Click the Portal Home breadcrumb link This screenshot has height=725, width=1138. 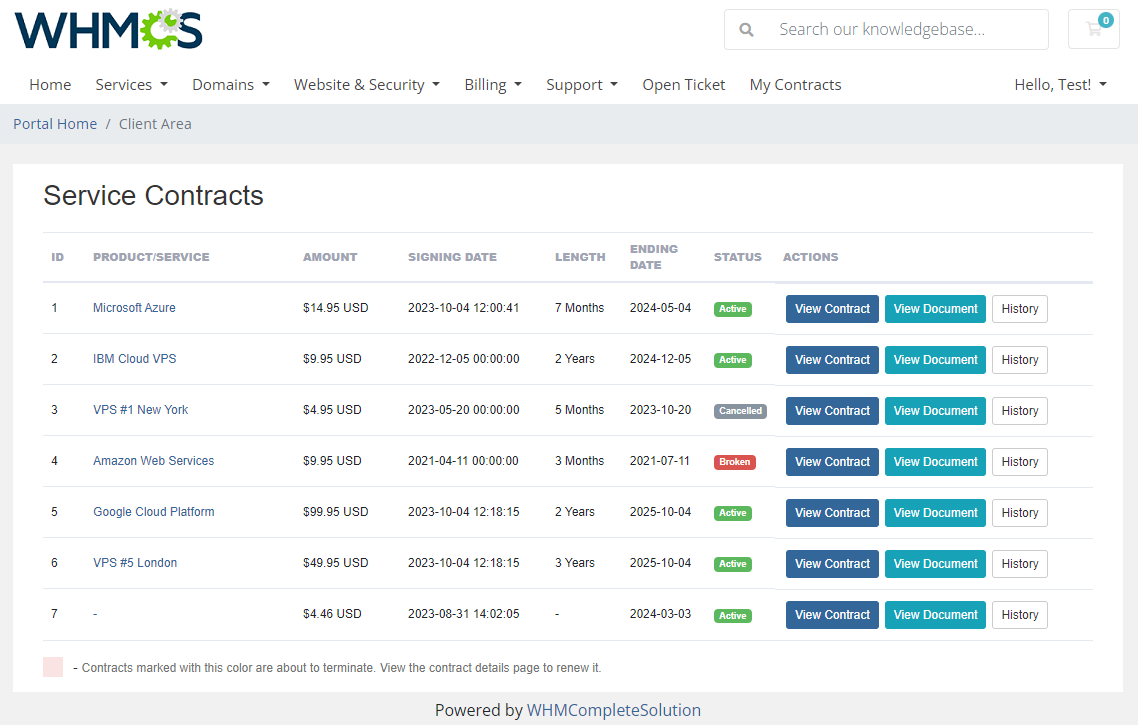click(55, 124)
